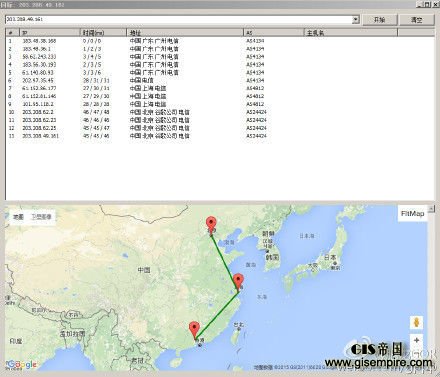This screenshot has width=440, height=377.
Task: Sort by AS column header
Action: tap(274, 33)
